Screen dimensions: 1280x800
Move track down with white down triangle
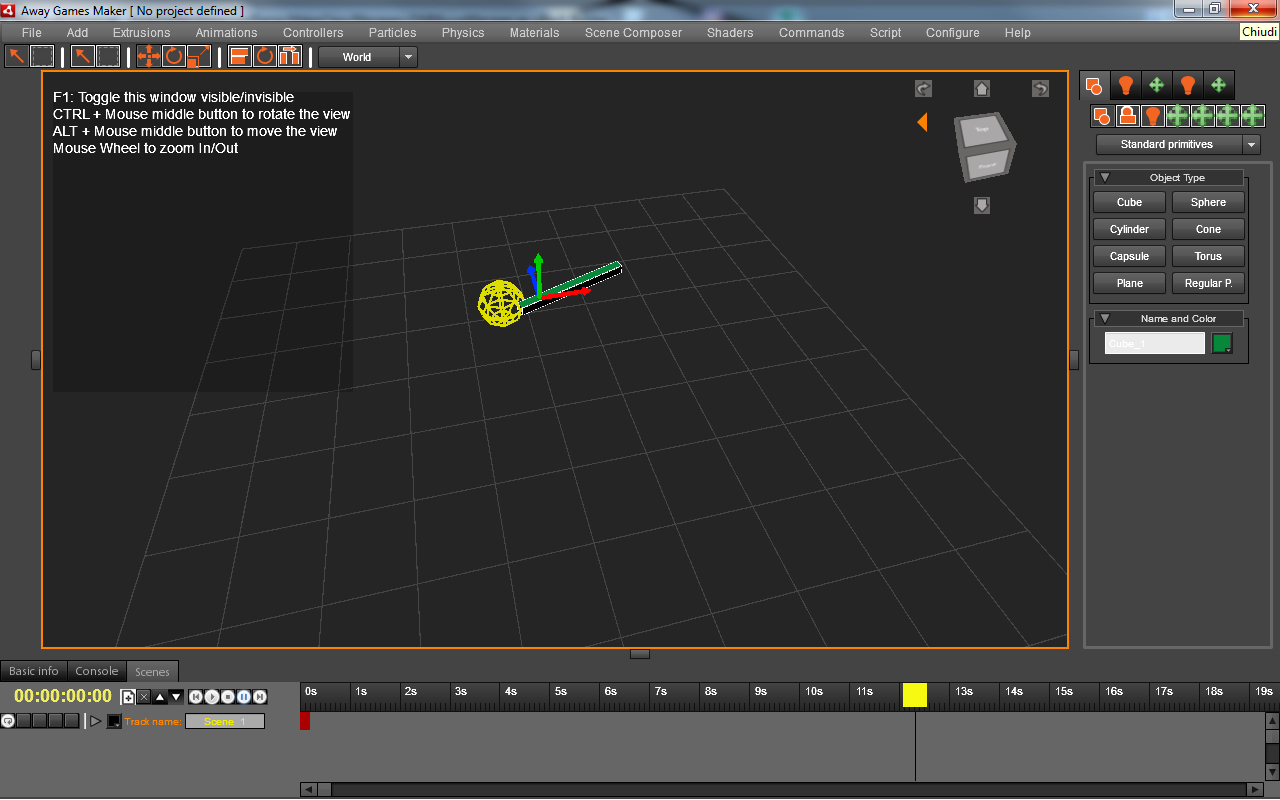point(176,696)
